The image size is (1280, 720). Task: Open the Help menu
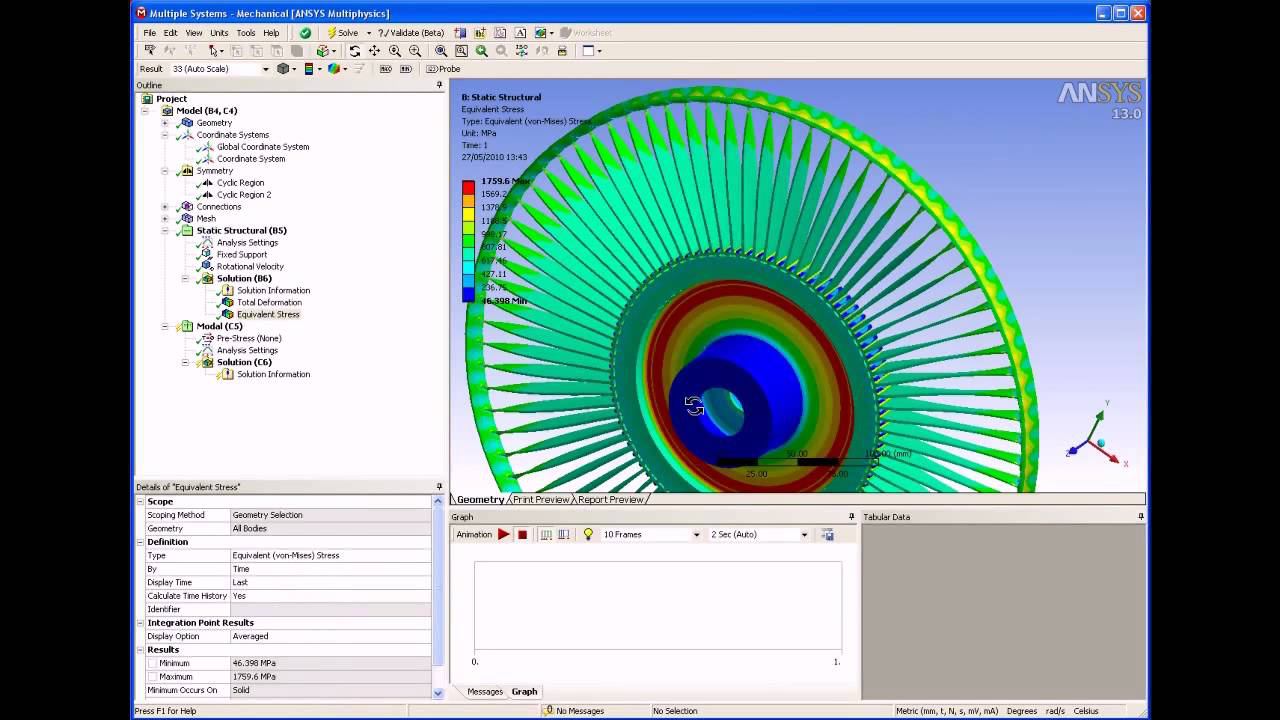271,33
